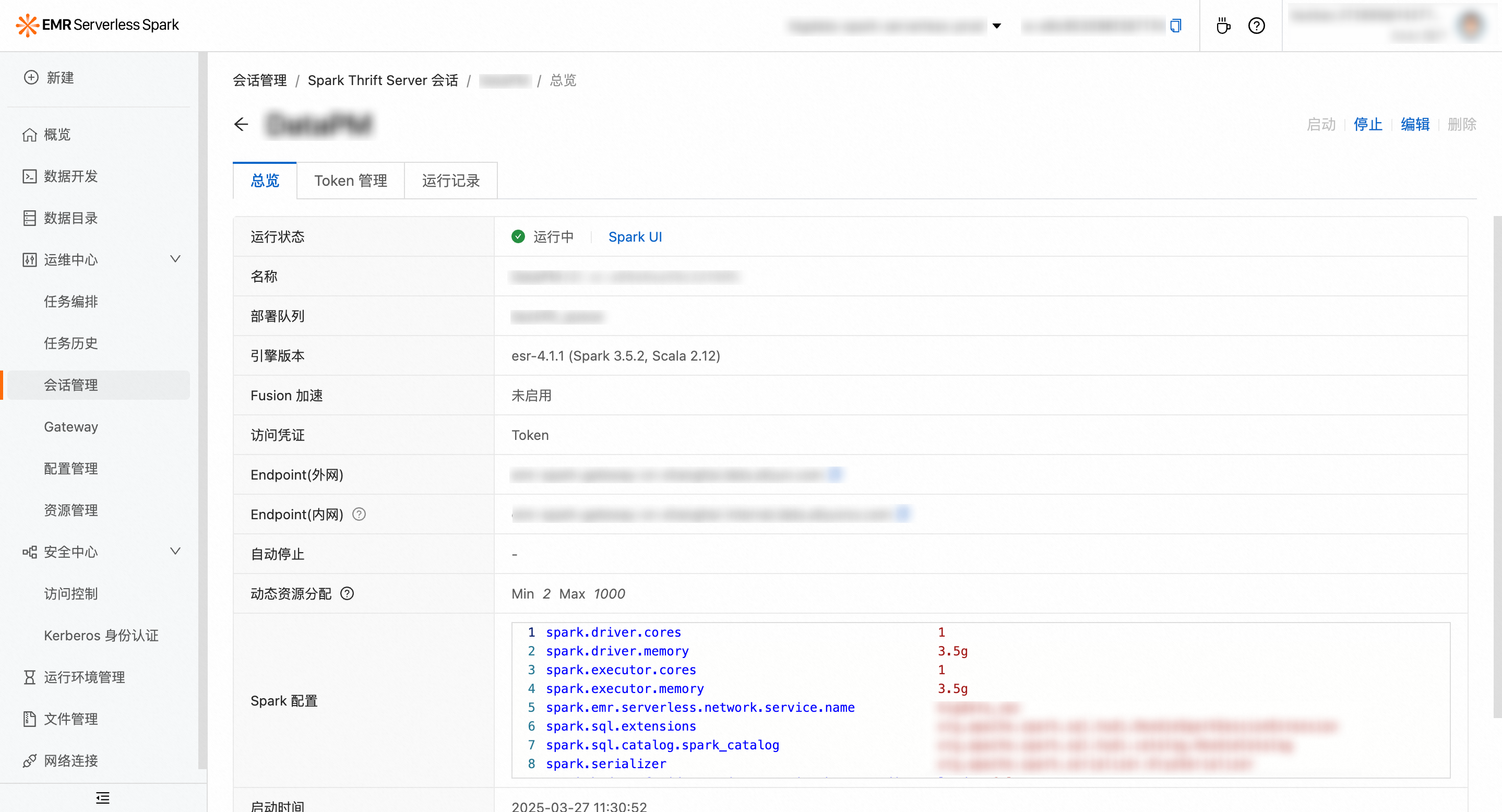
Task: Click 停止 to stop the session
Action: point(1367,124)
